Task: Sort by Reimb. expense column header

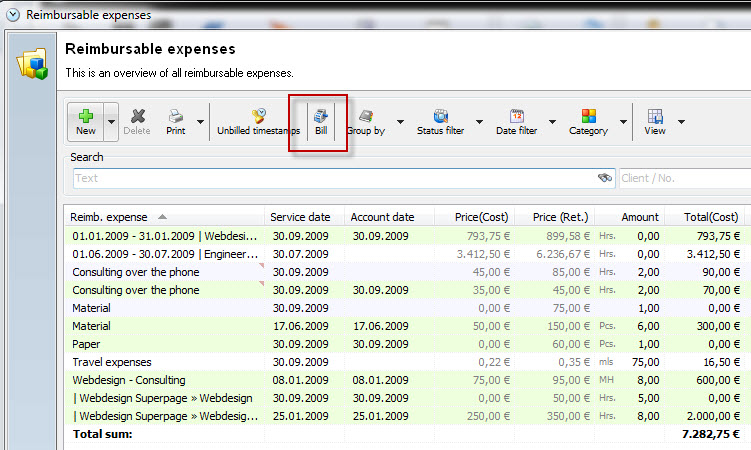Action: [110, 217]
